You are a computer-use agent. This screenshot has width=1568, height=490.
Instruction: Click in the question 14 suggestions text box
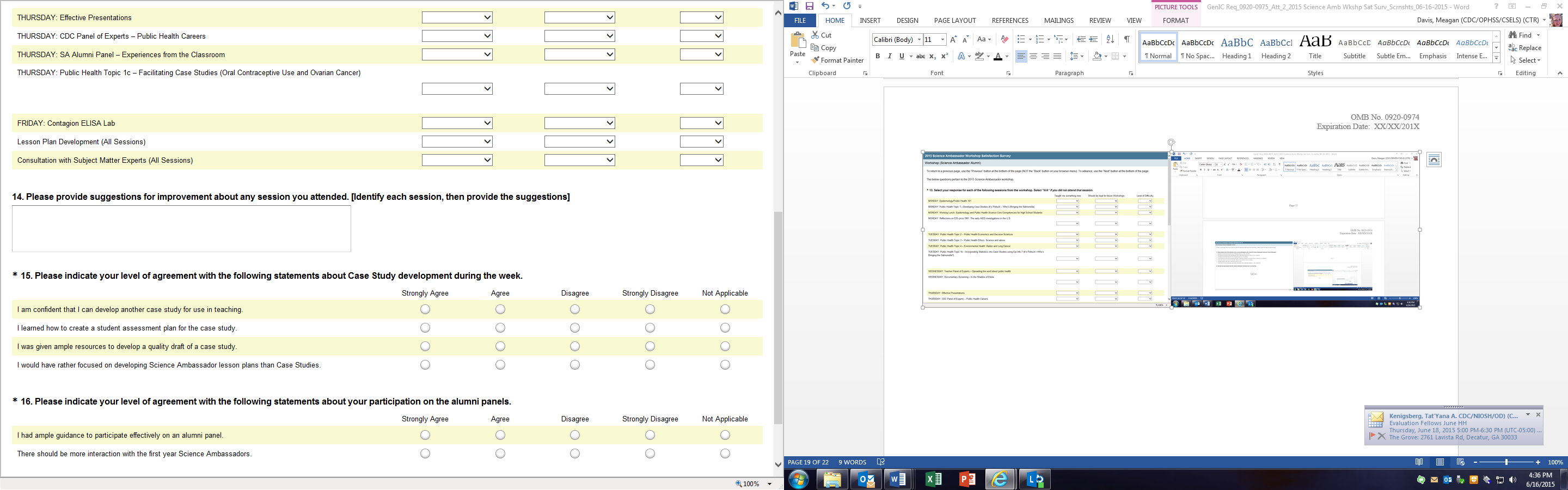coord(181,228)
